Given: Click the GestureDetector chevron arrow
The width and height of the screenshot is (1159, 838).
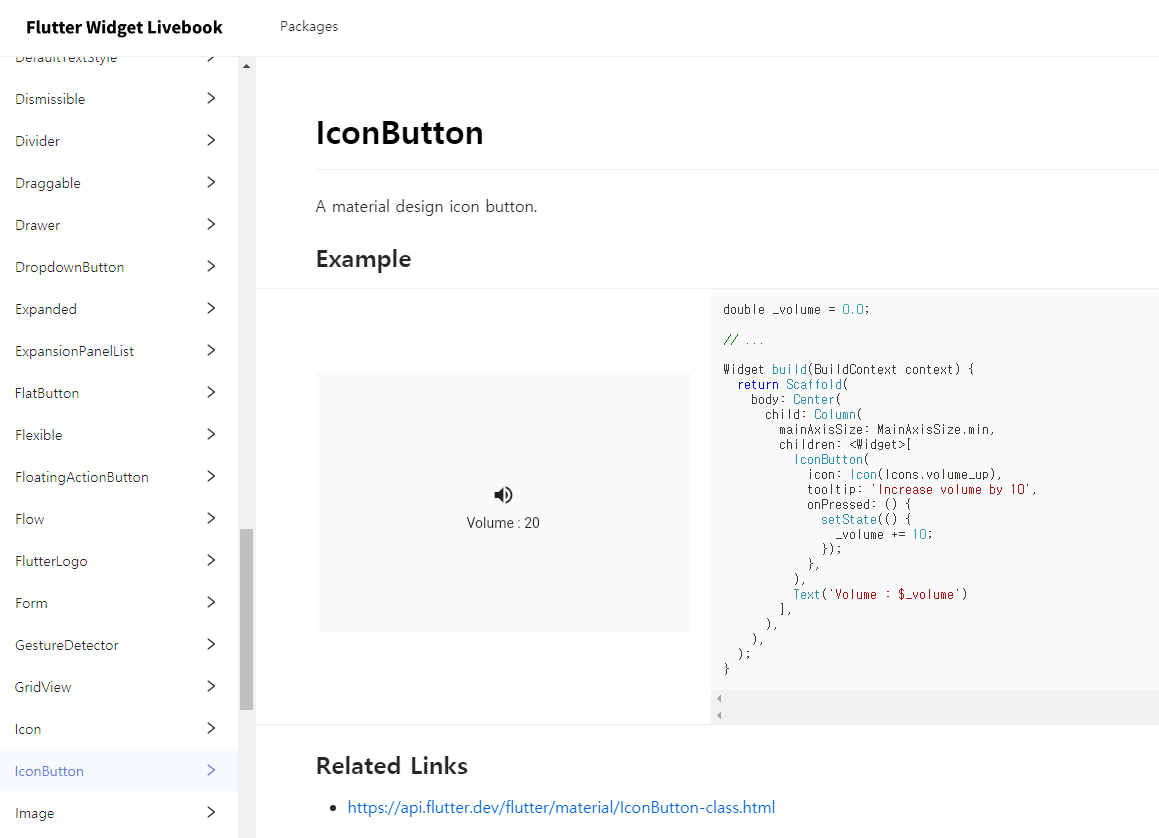Looking at the screenshot, I should pyautogui.click(x=211, y=644).
